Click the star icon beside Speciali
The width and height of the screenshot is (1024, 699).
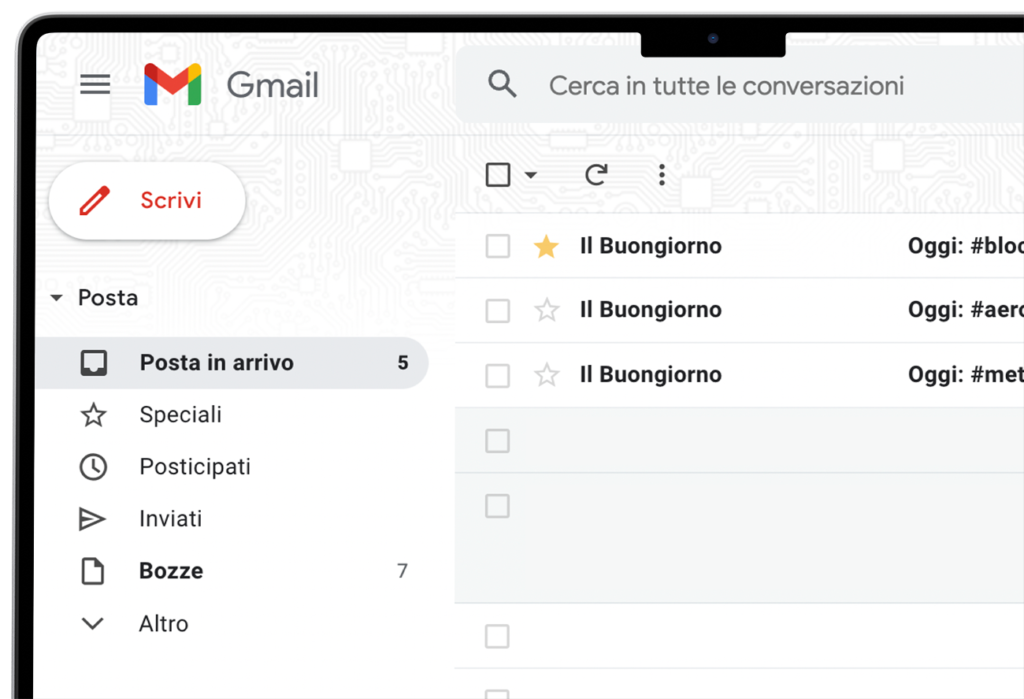[93, 415]
